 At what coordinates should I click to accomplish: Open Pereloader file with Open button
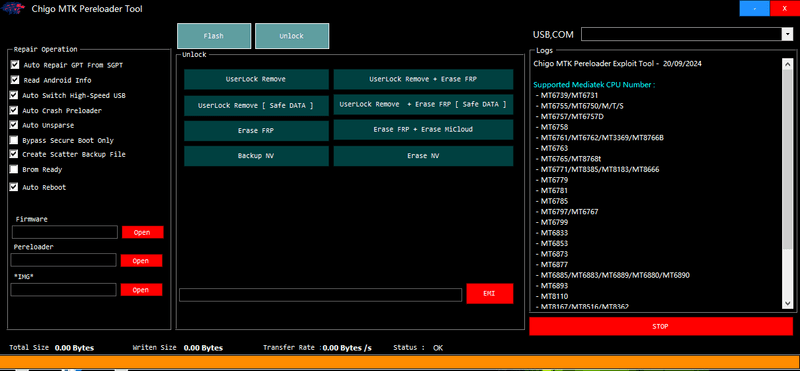point(141,261)
